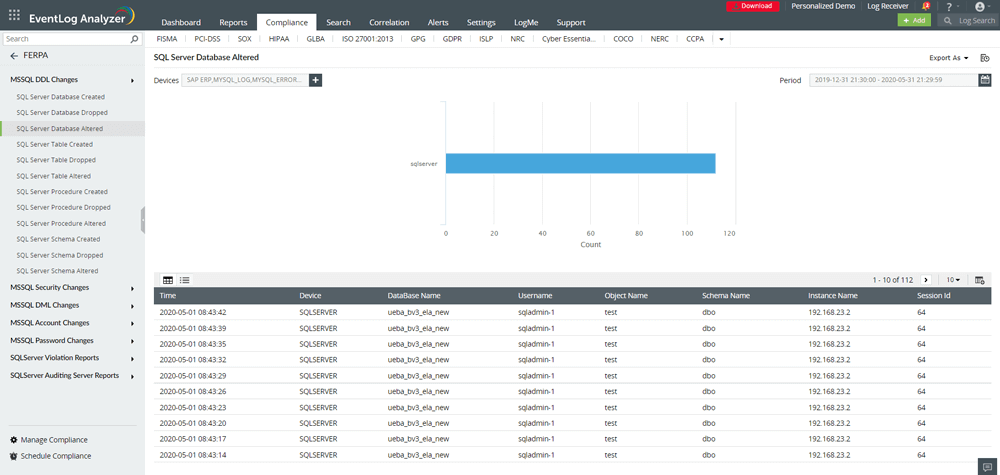1000x475 pixels.
Task: Switch to list view icon
Action: 184,280
